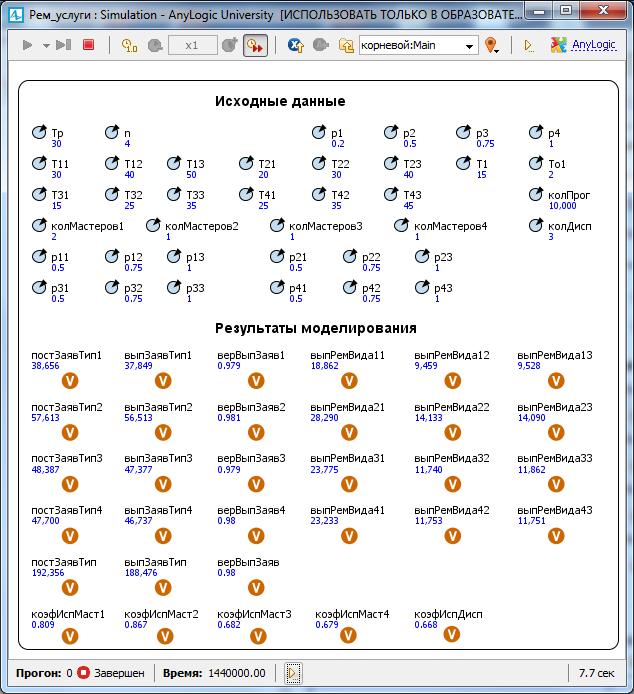Screen dimensions: 634x694
Task: Click the Step forward button
Action: [63, 45]
